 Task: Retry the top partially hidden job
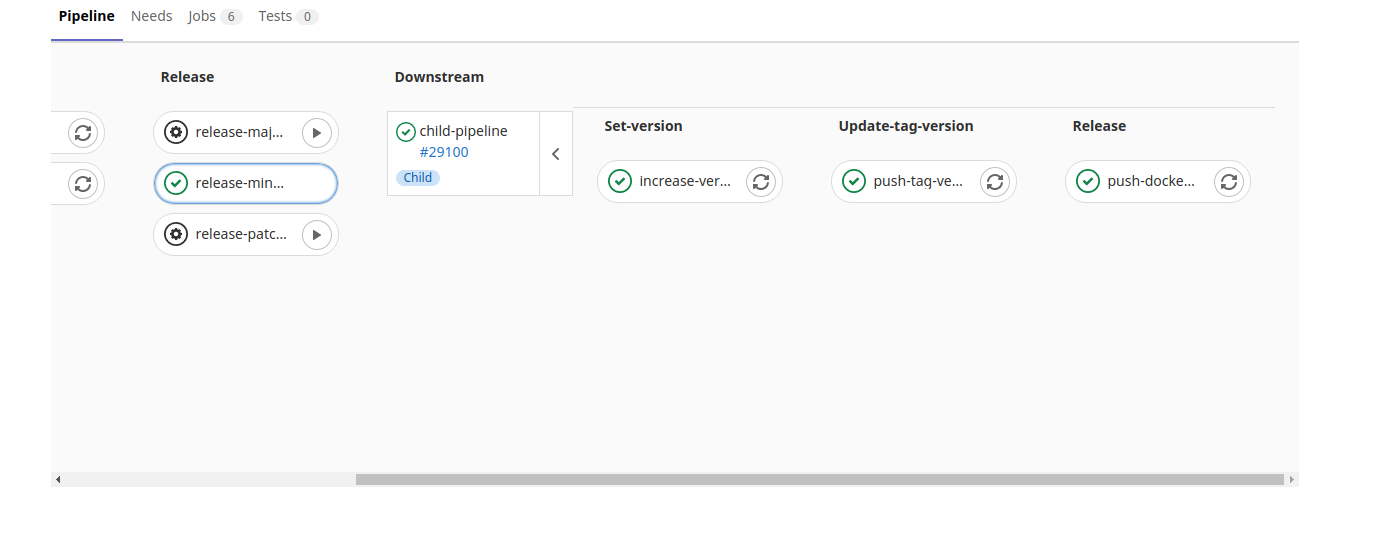click(x=83, y=132)
